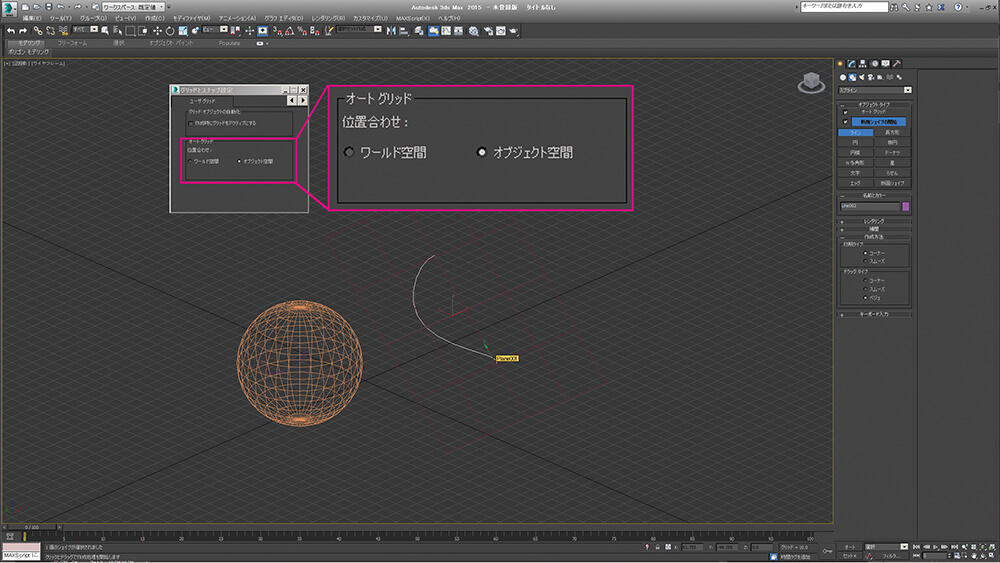Click the ViewCube in the viewport

(811, 83)
